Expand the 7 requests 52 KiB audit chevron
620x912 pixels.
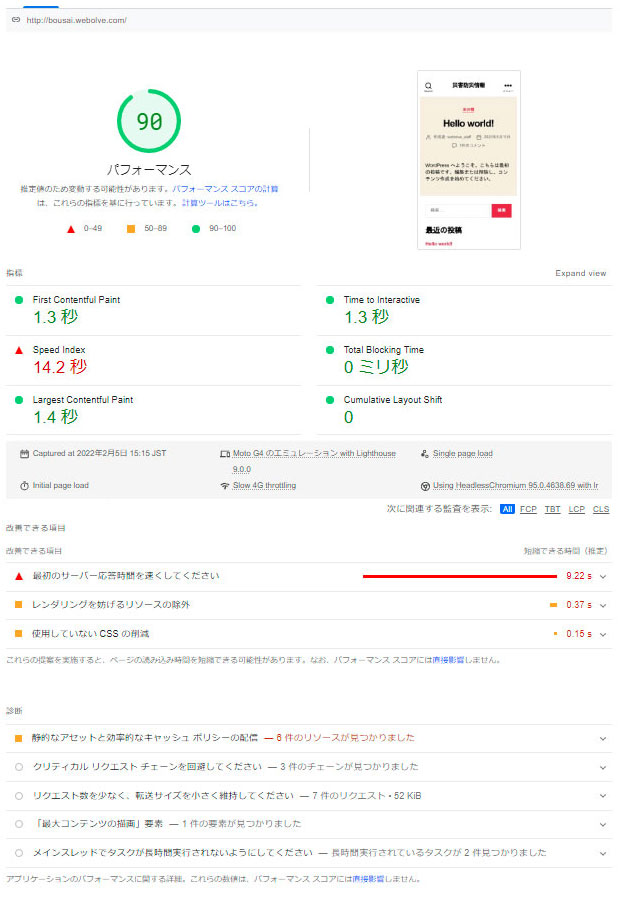(x=603, y=796)
